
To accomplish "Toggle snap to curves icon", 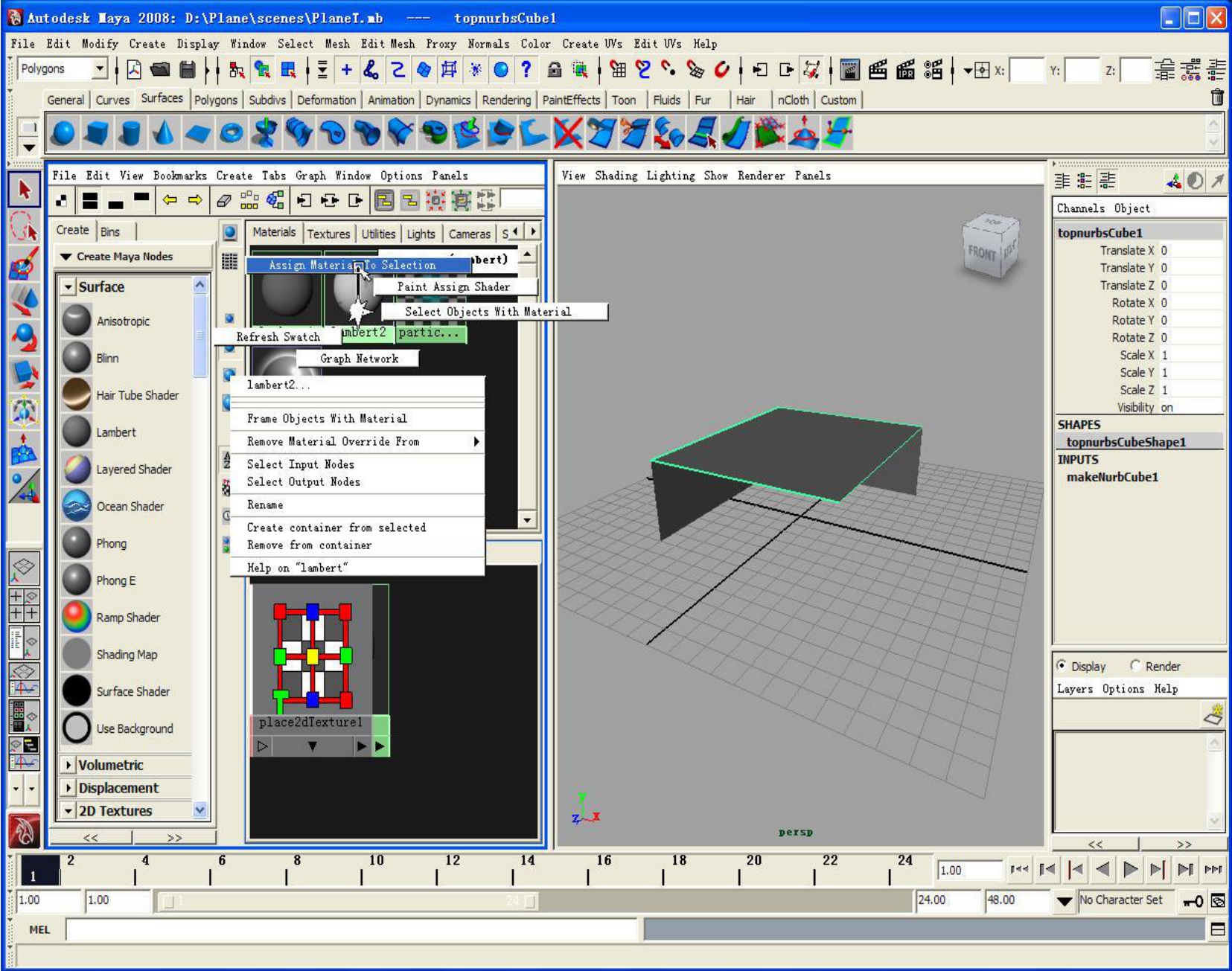I will [x=643, y=70].
